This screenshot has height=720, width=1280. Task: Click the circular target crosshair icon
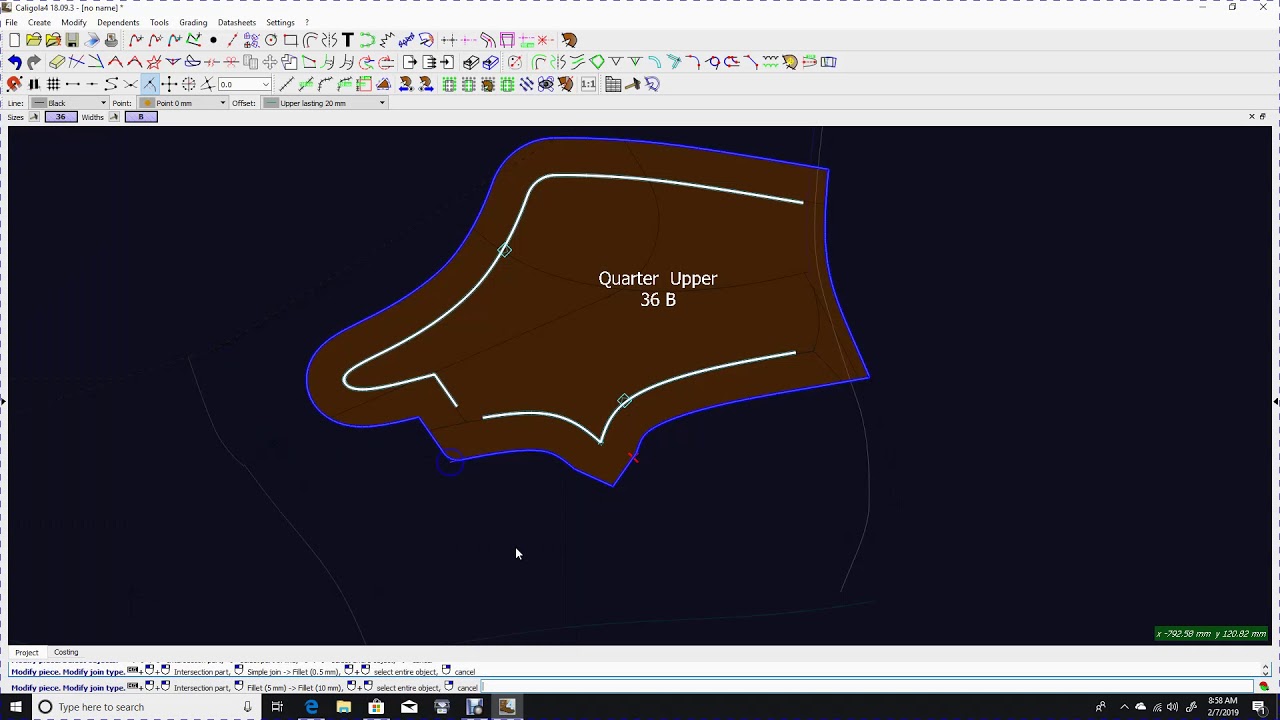pyautogui.click(x=188, y=84)
